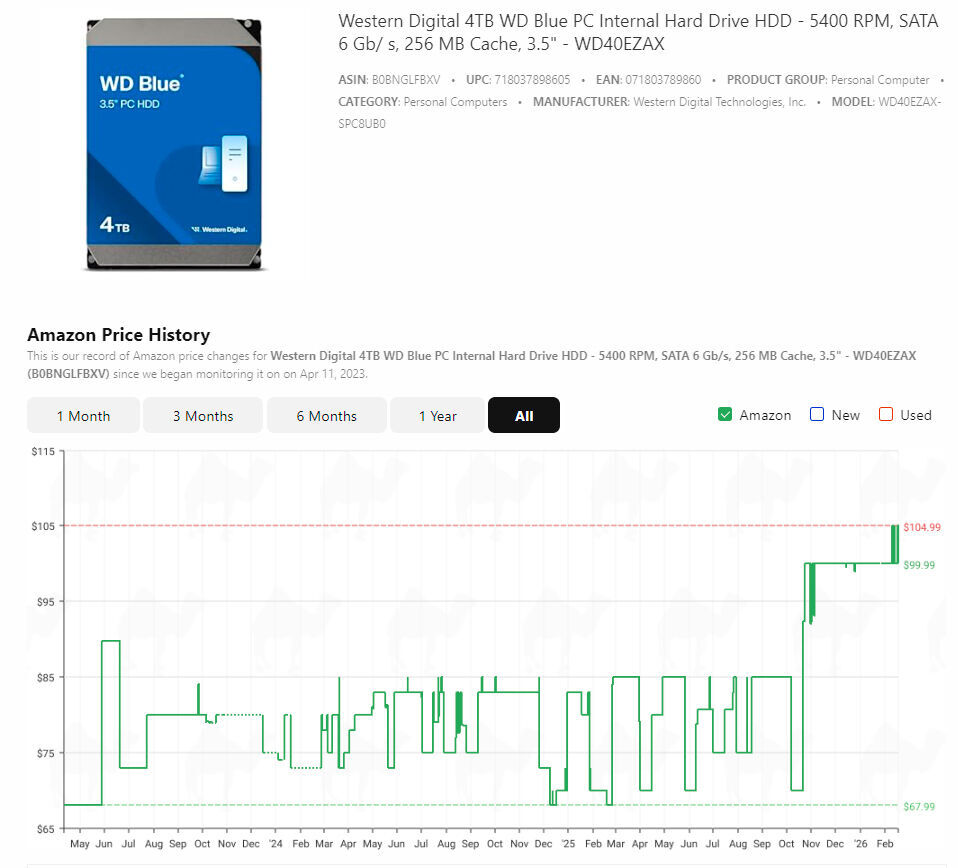Show the 6 Months price history
The width and height of the screenshot is (958, 868).
pos(326,416)
